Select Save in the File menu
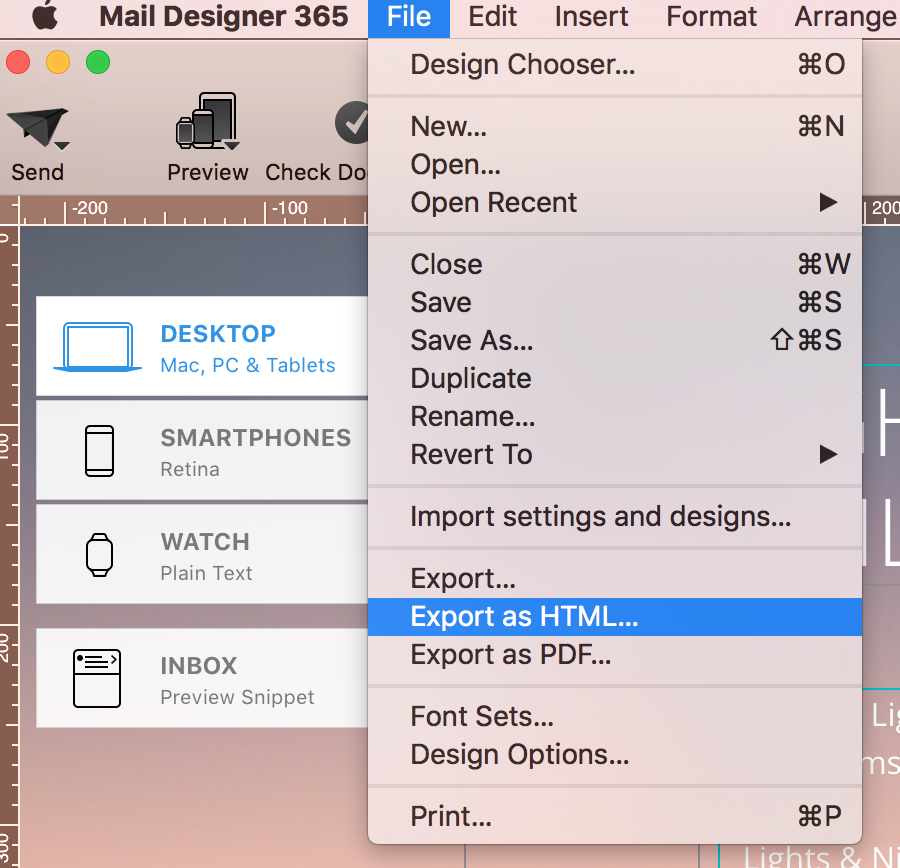Screen dimensions: 900x868 [615, 302]
